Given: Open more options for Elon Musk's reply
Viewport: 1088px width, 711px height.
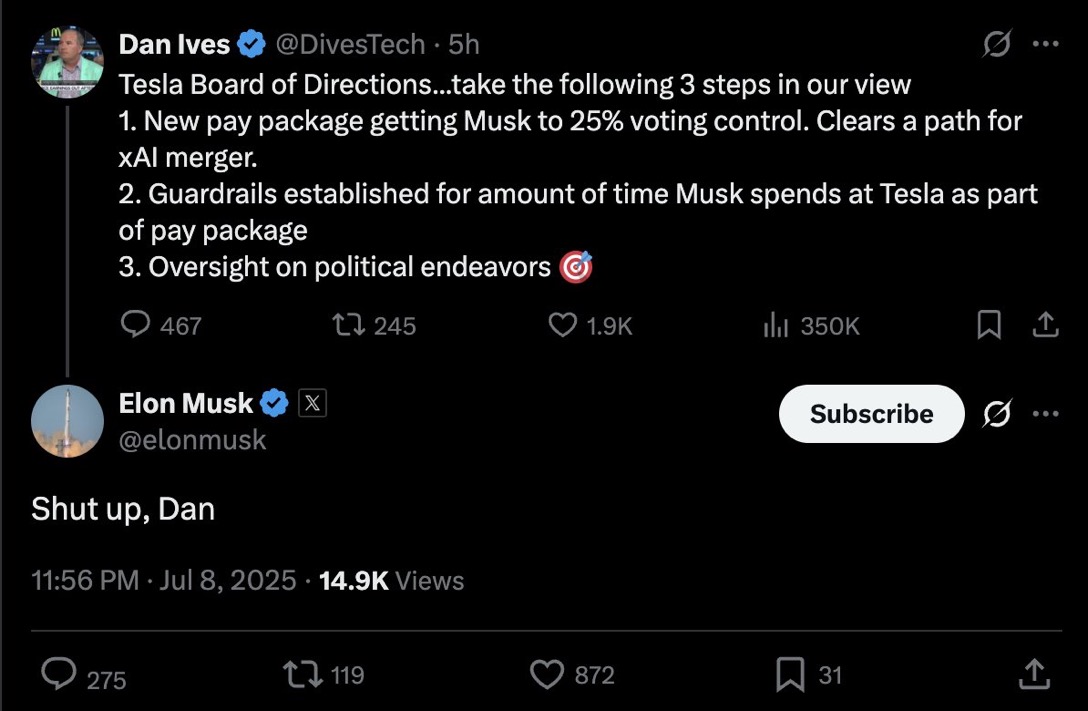Looking at the screenshot, I should (1046, 413).
